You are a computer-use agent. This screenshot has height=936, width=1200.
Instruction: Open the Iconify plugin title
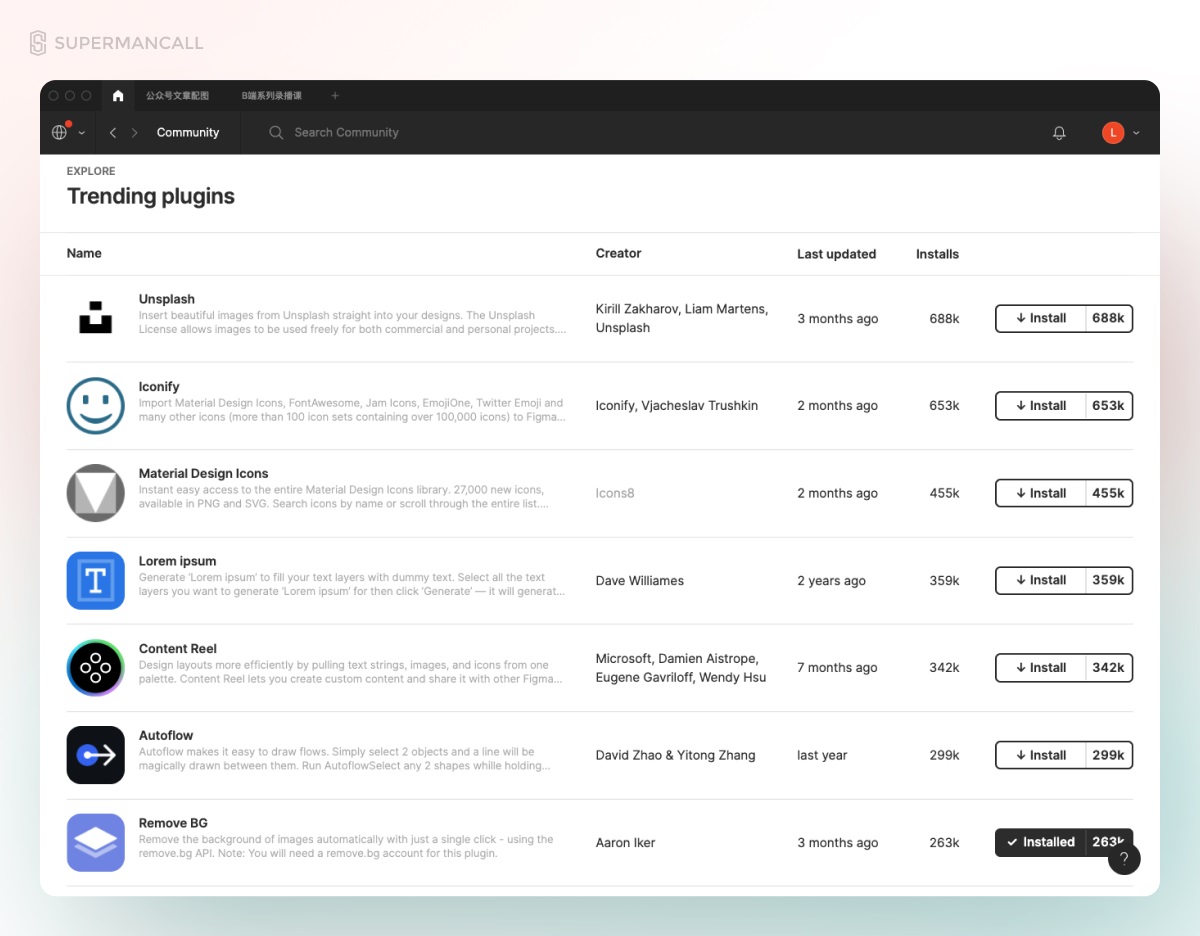159,386
